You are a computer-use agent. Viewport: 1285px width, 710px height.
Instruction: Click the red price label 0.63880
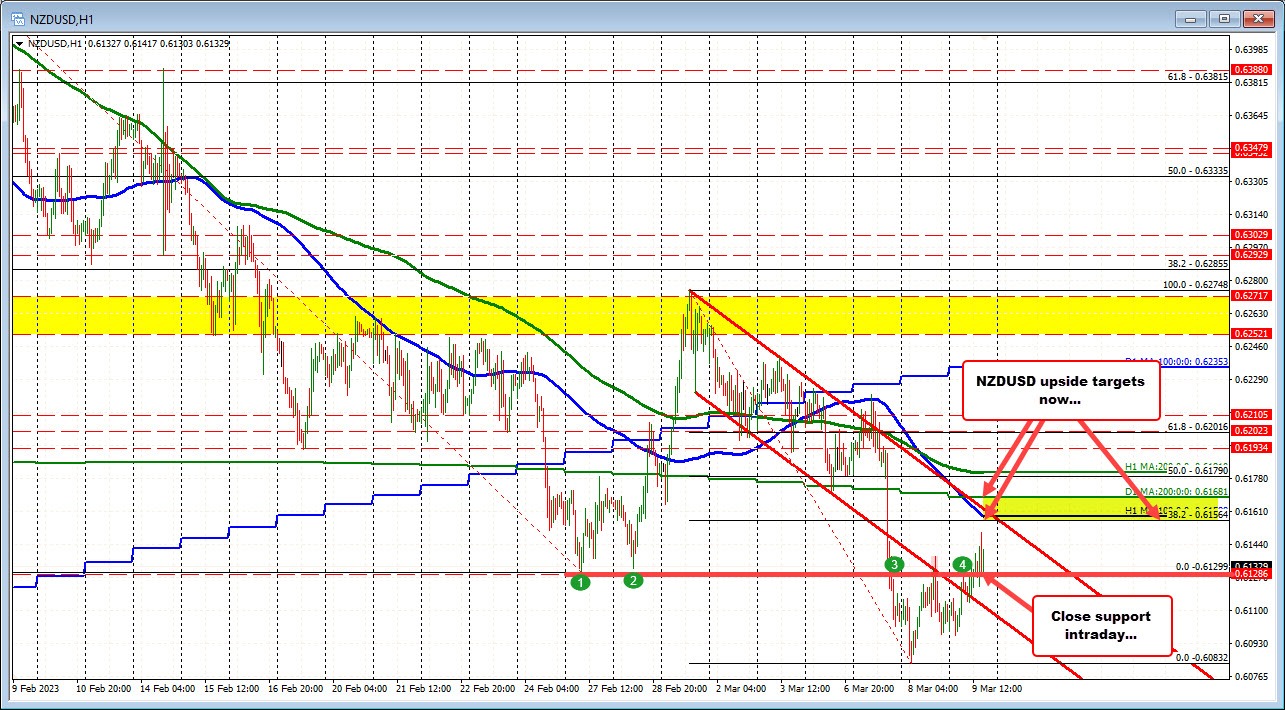1253,69
